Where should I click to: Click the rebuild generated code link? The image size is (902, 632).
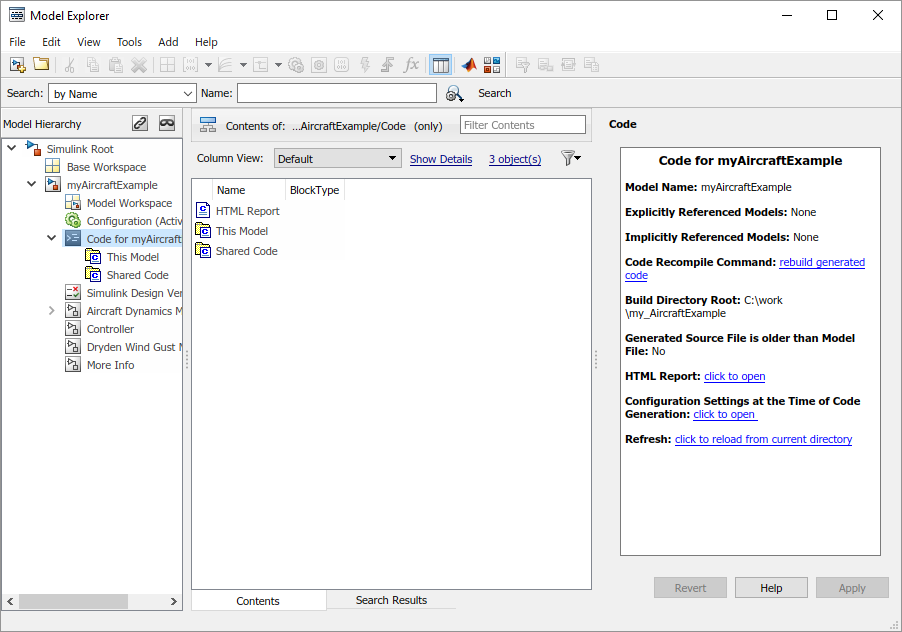pos(822,262)
